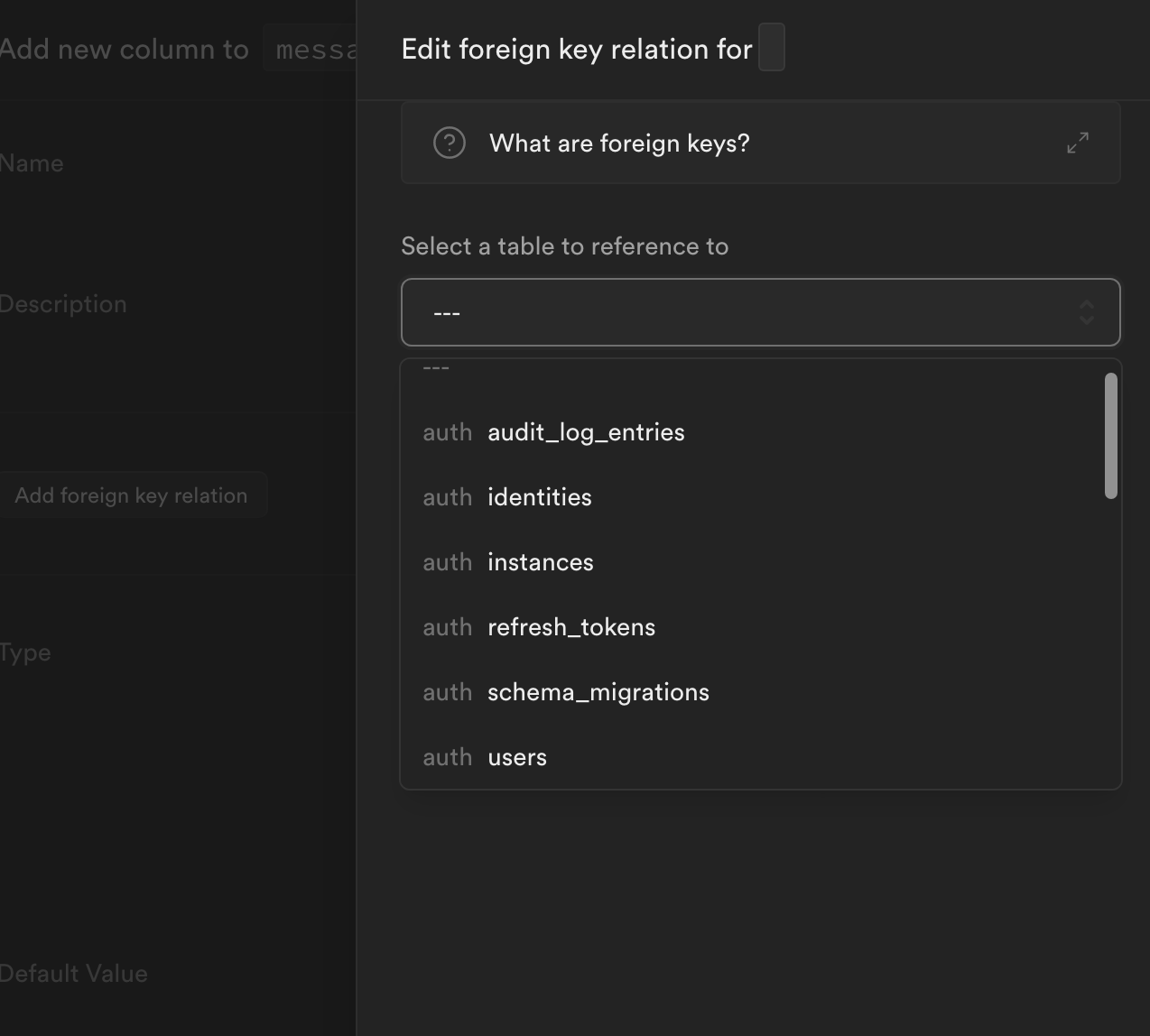Click the question mark help icon
Image resolution: width=1150 pixels, height=1036 pixels.
(x=449, y=143)
